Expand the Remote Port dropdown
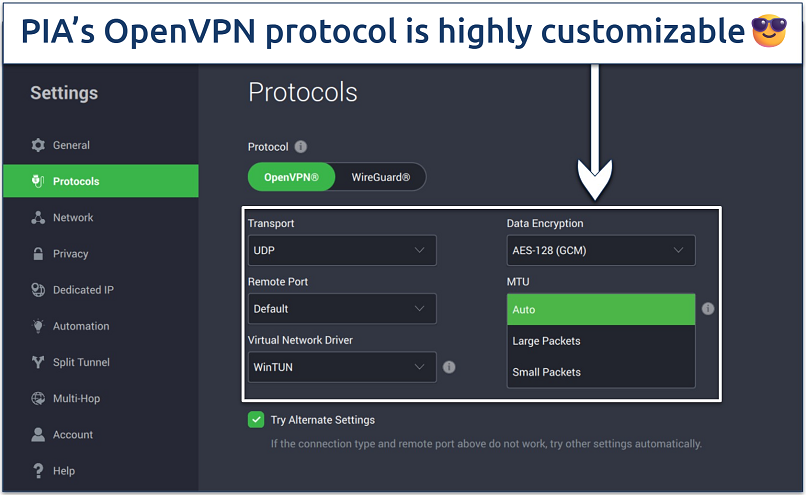The height and width of the screenshot is (495, 806). tap(342, 309)
